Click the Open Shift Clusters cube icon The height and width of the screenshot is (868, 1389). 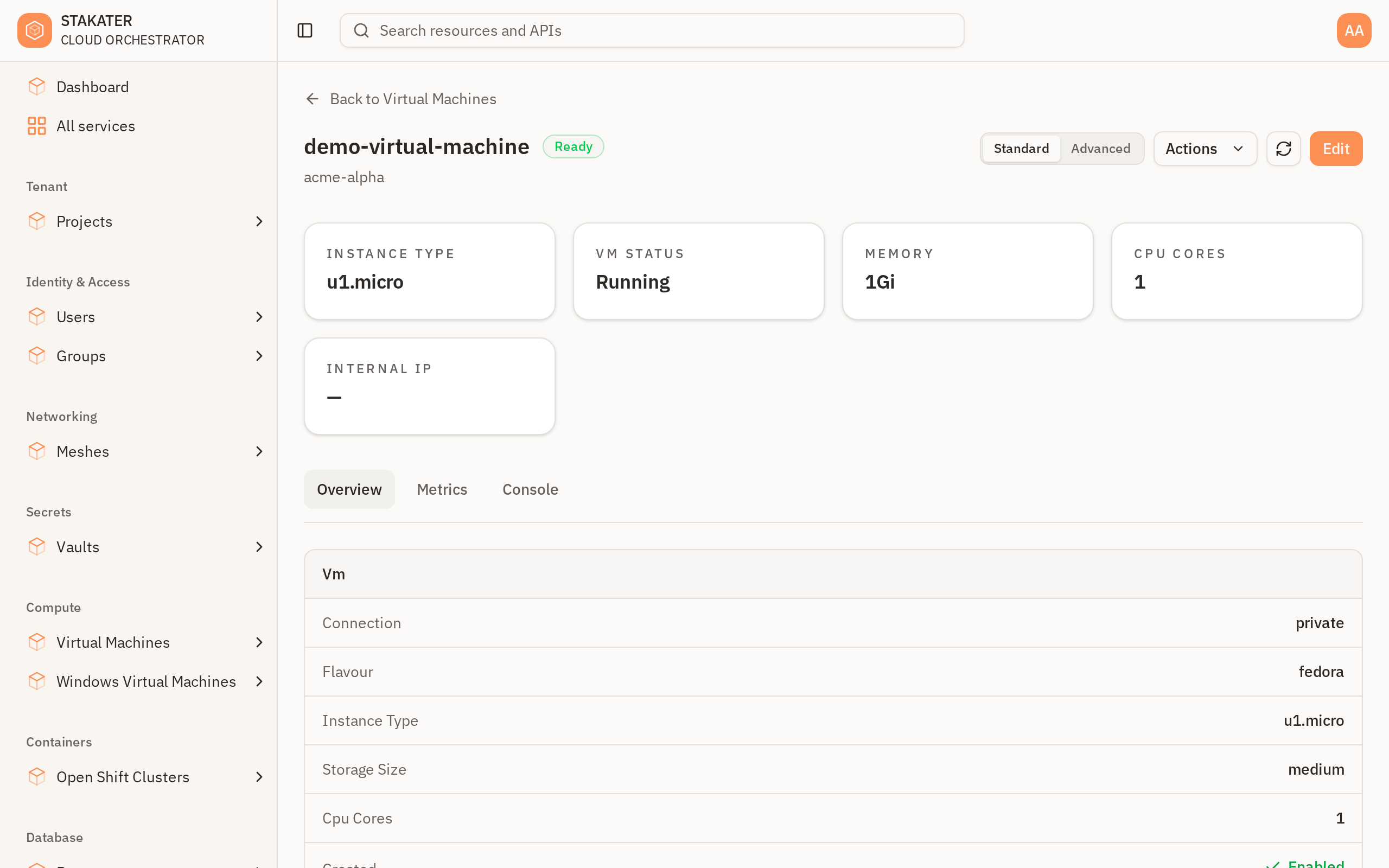37,777
